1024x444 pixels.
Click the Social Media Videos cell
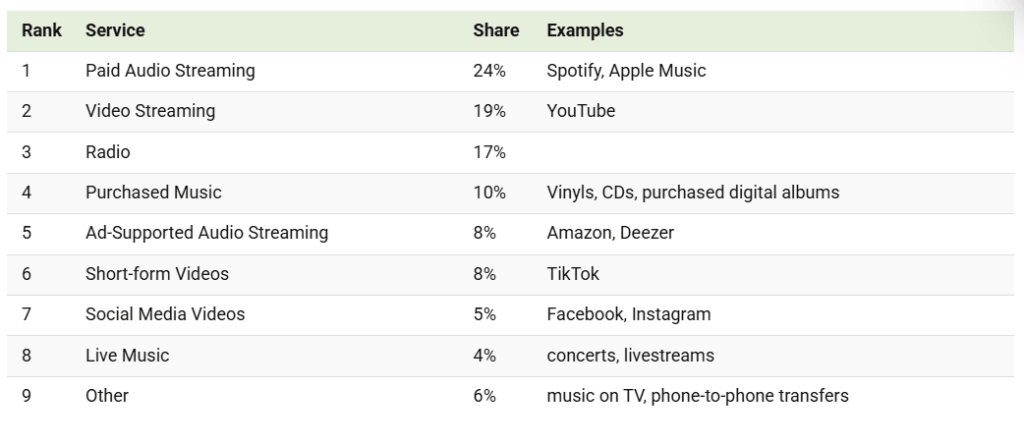click(x=165, y=314)
